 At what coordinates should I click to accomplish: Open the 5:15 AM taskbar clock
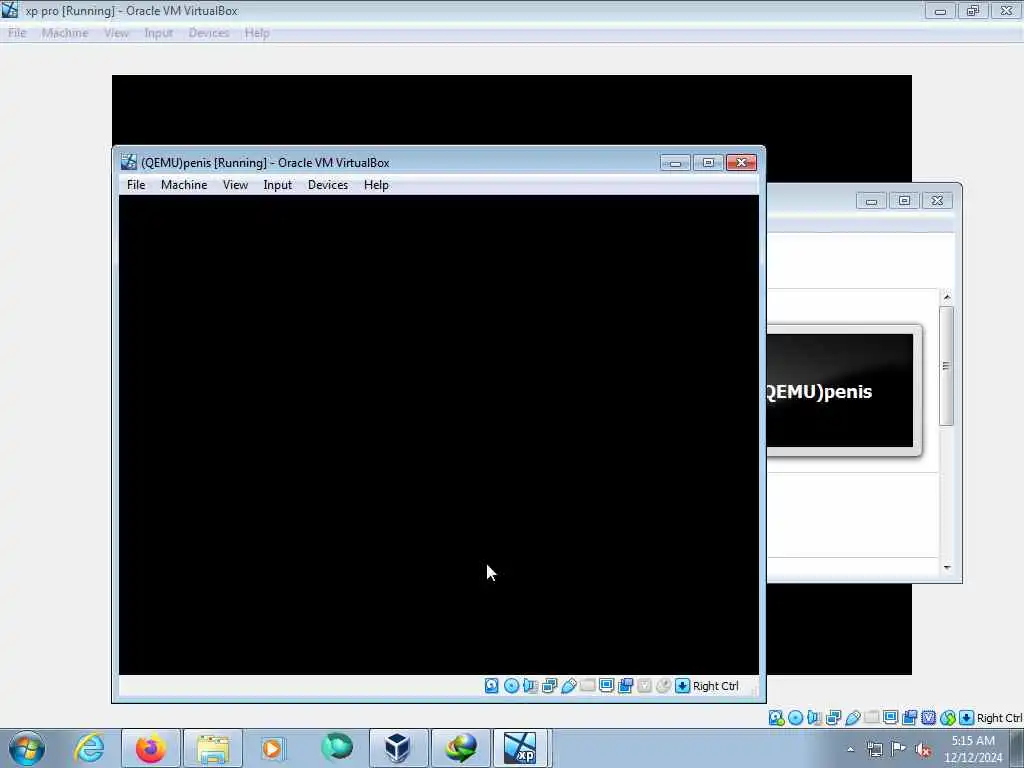(x=973, y=749)
